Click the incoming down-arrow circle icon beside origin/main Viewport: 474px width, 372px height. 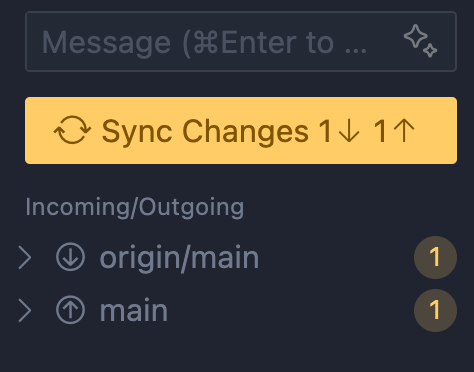coord(71,257)
